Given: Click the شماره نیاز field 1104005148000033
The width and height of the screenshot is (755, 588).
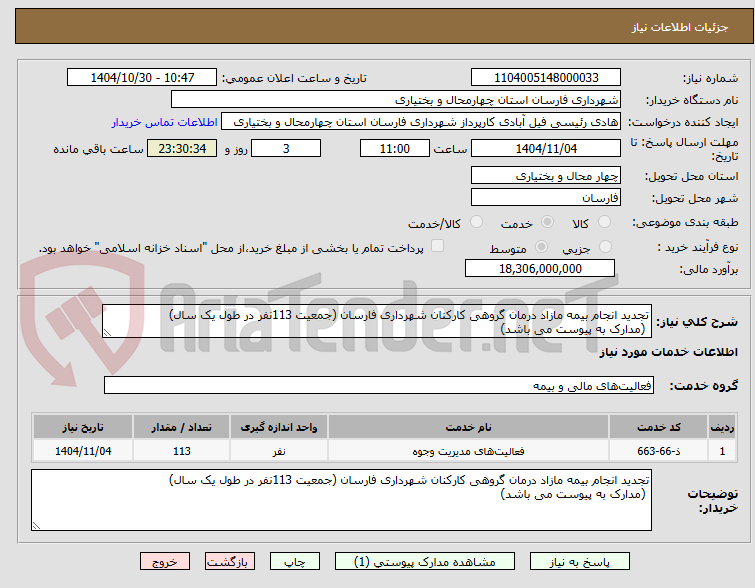Looking at the screenshot, I should click(x=546, y=78).
